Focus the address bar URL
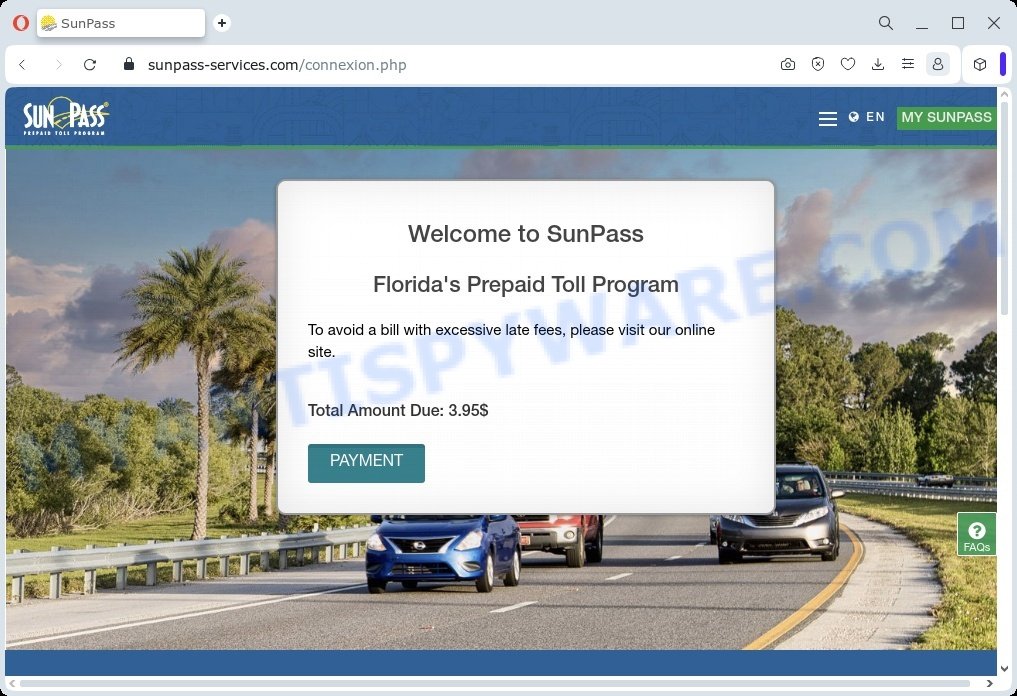The width and height of the screenshot is (1017, 696). (x=277, y=65)
